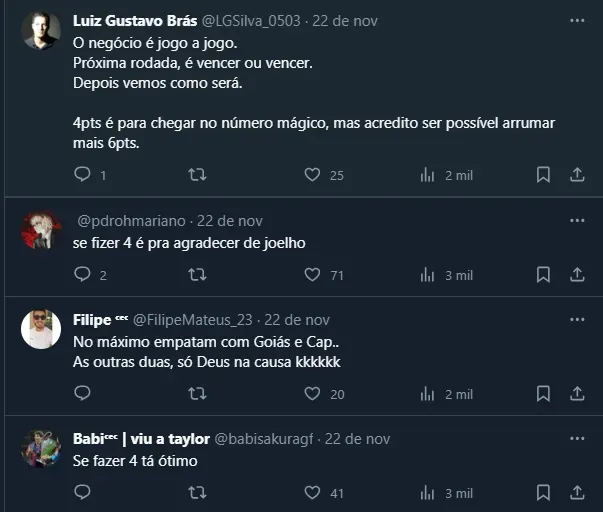Bookmark Luiz Gustavo Brás's tweet
603x512 pixels.
point(543,175)
